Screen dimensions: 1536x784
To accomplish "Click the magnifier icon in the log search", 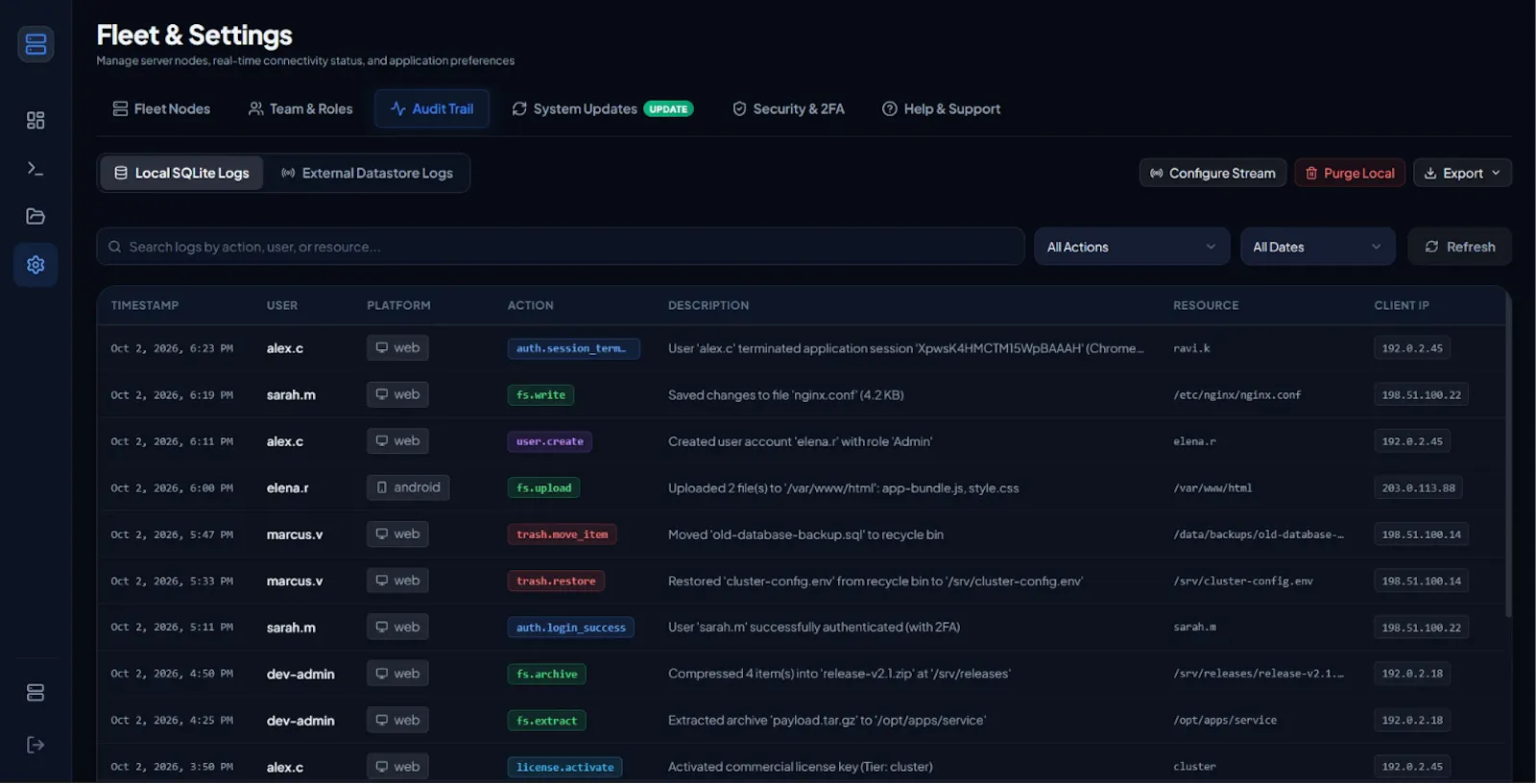I will click(x=115, y=247).
